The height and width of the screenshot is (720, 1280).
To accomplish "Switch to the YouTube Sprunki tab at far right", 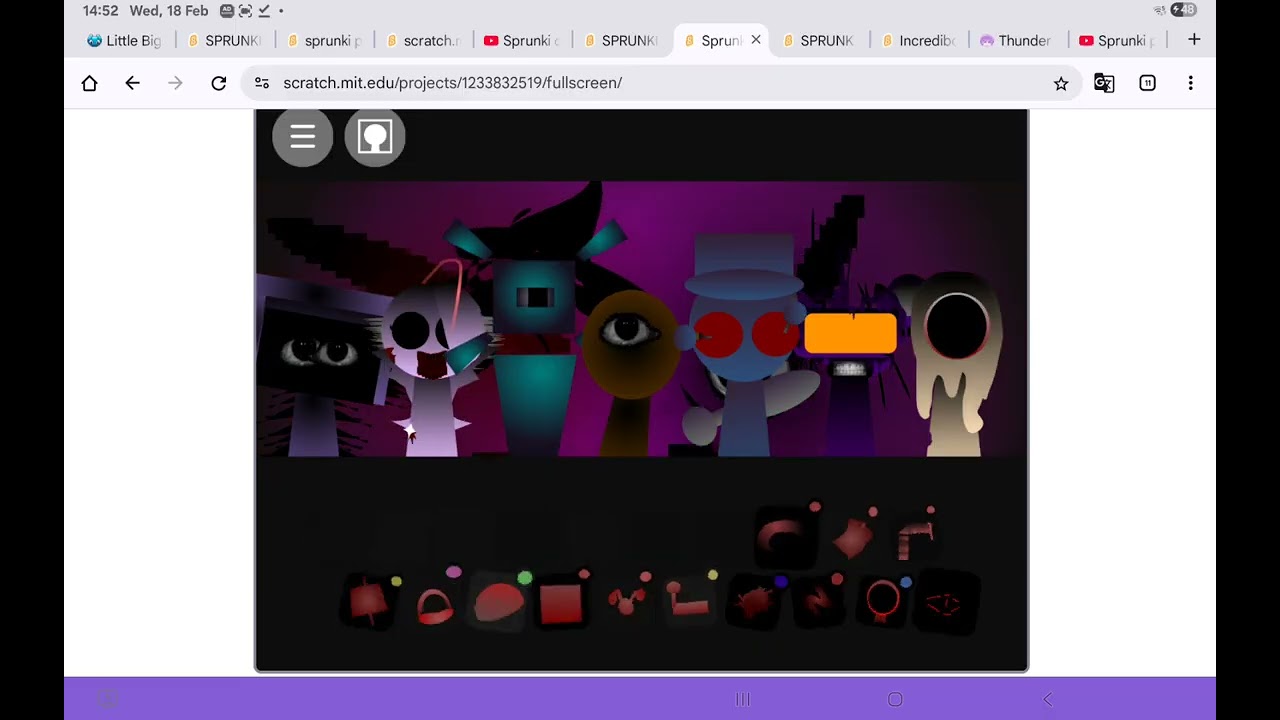I will [x=1117, y=41].
